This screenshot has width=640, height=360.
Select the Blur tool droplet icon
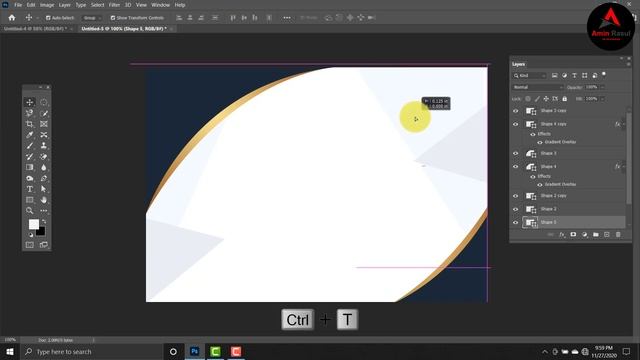[x=44, y=167]
